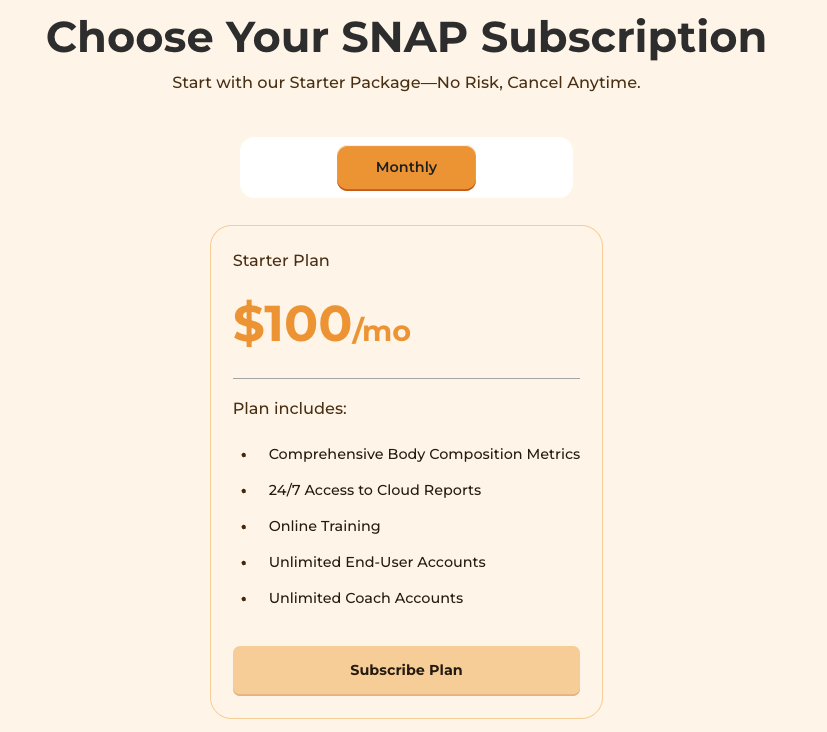This screenshot has width=827, height=732.
Task: Click bullet beside Comprehensive Body Composition Metrics
Action: pos(244,455)
